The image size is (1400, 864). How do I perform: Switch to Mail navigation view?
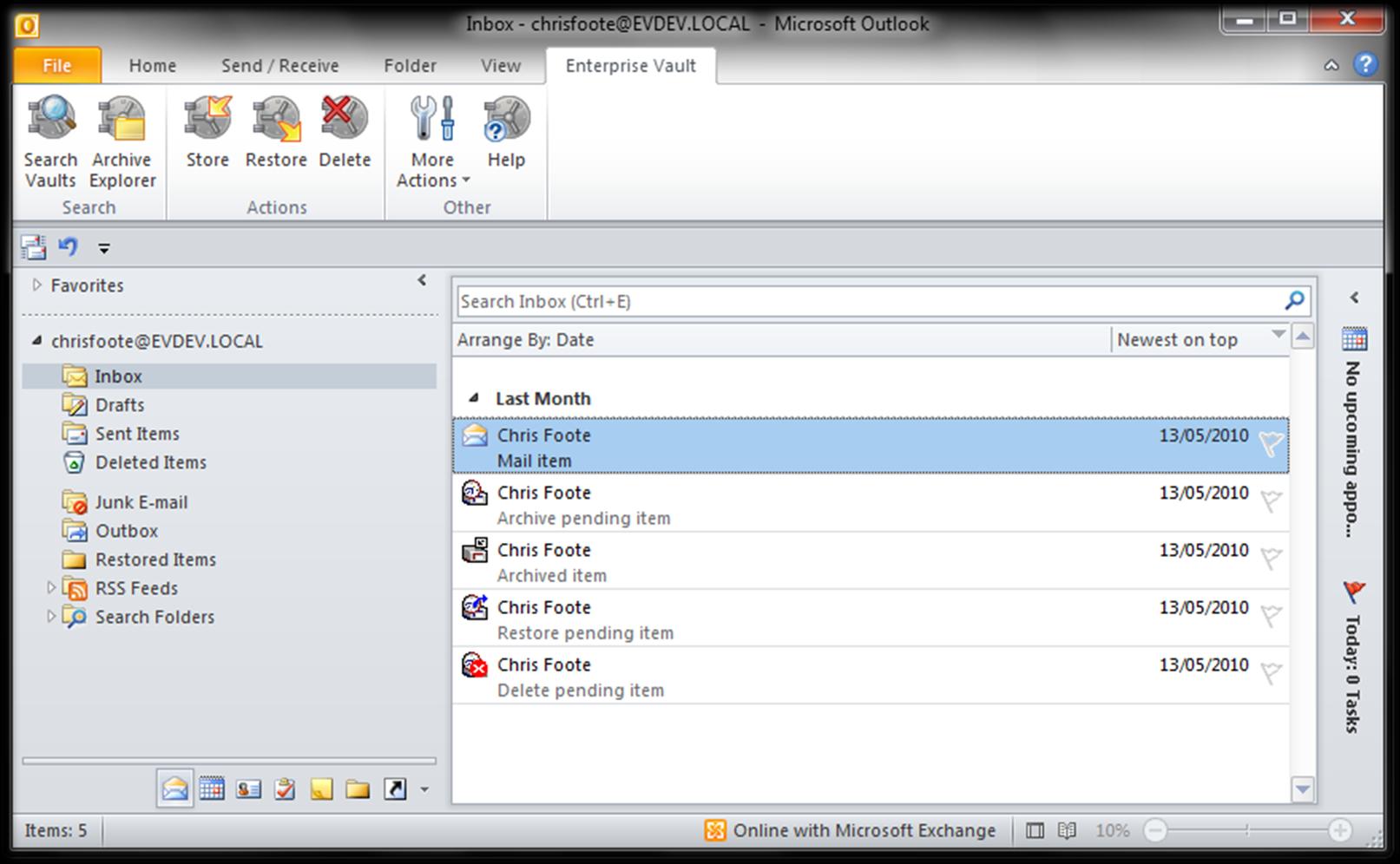pyautogui.click(x=174, y=789)
